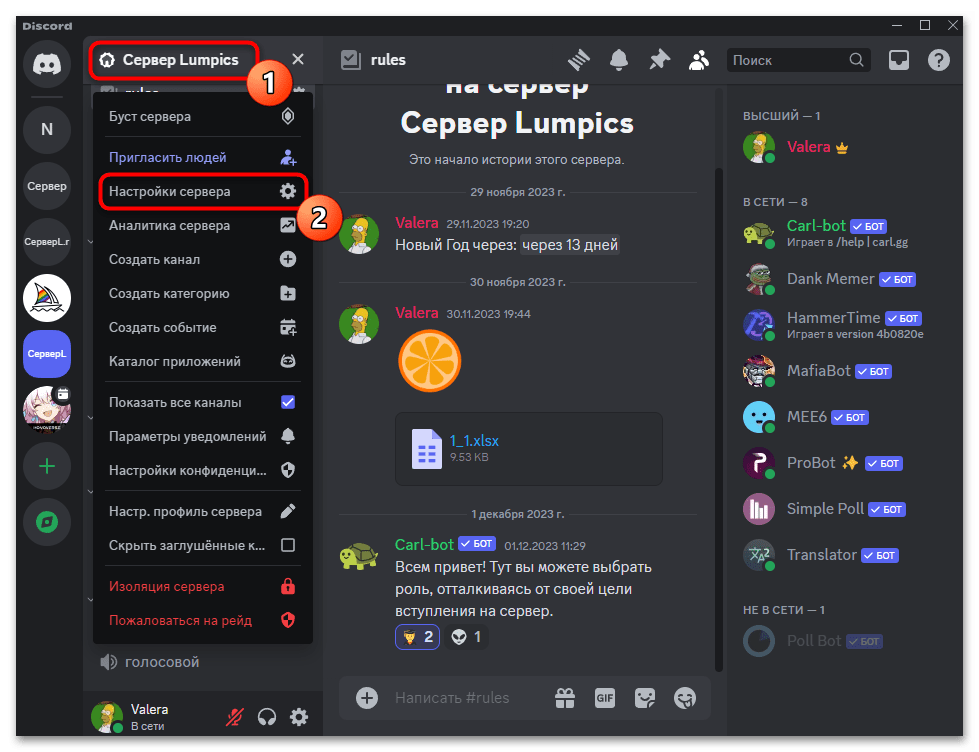This screenshot has height=752, width=979.
Task: Enable 'Скрыть заглушённые к...' checkbox
Action: 288,545
